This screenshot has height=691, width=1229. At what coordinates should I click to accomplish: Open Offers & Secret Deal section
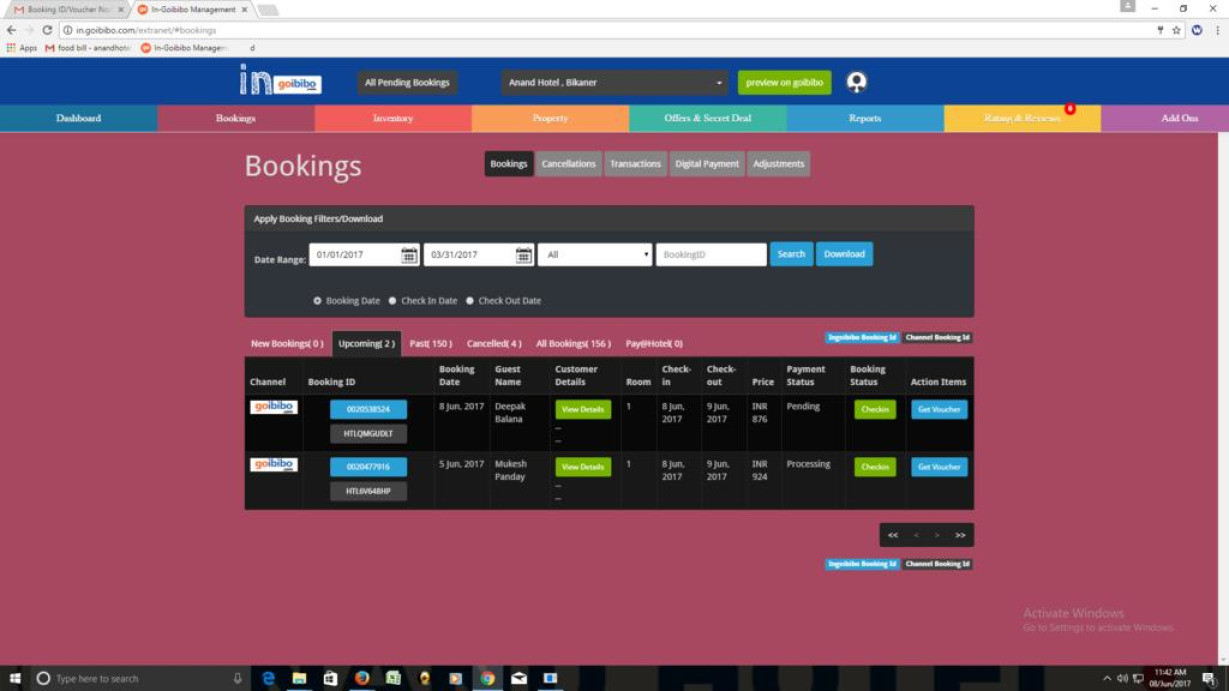(x=708, y=118)
